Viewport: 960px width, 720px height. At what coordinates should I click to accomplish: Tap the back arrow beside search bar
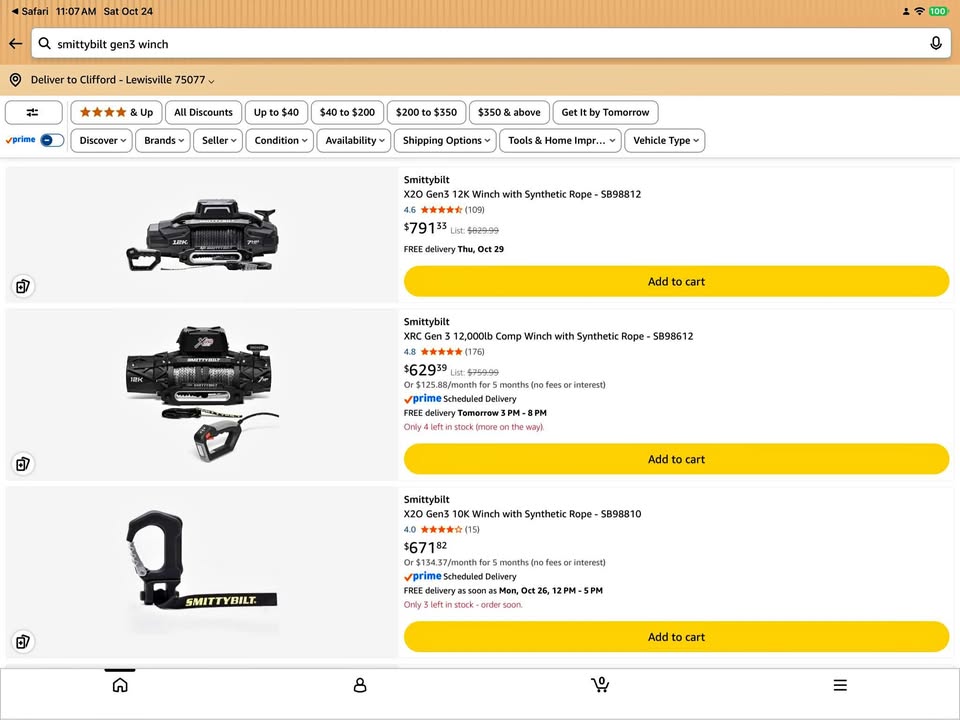pos(15,43)
